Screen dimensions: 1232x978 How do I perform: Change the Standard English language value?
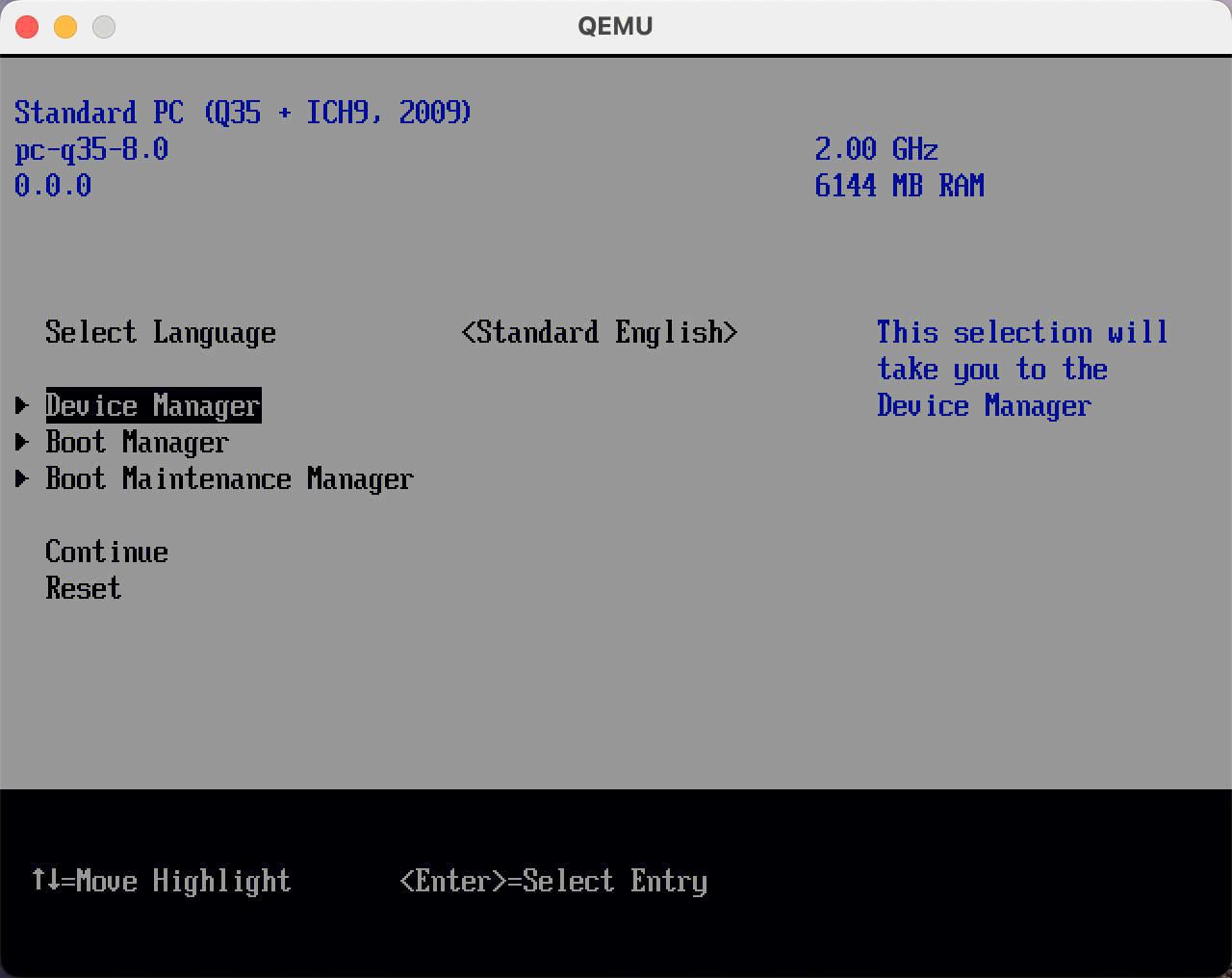600,333
